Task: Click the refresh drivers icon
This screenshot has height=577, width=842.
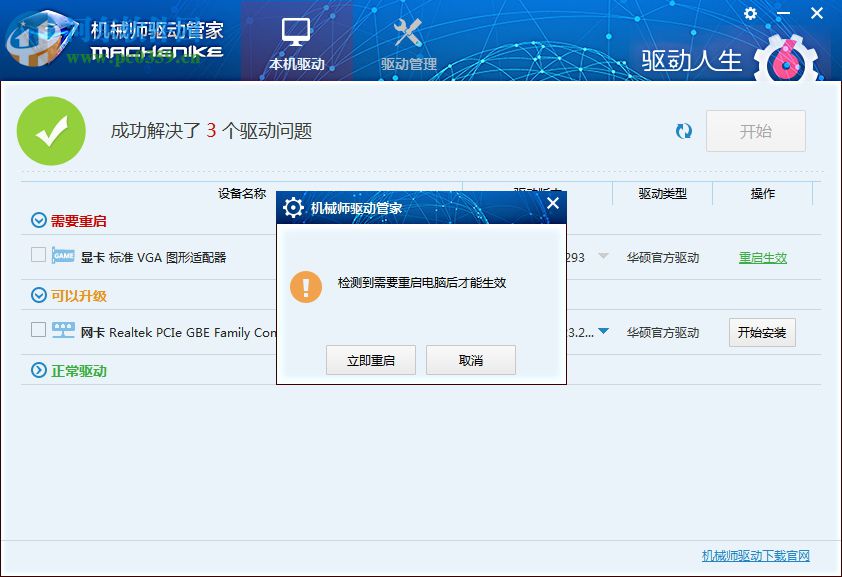Action: click(x=684, y=130)
